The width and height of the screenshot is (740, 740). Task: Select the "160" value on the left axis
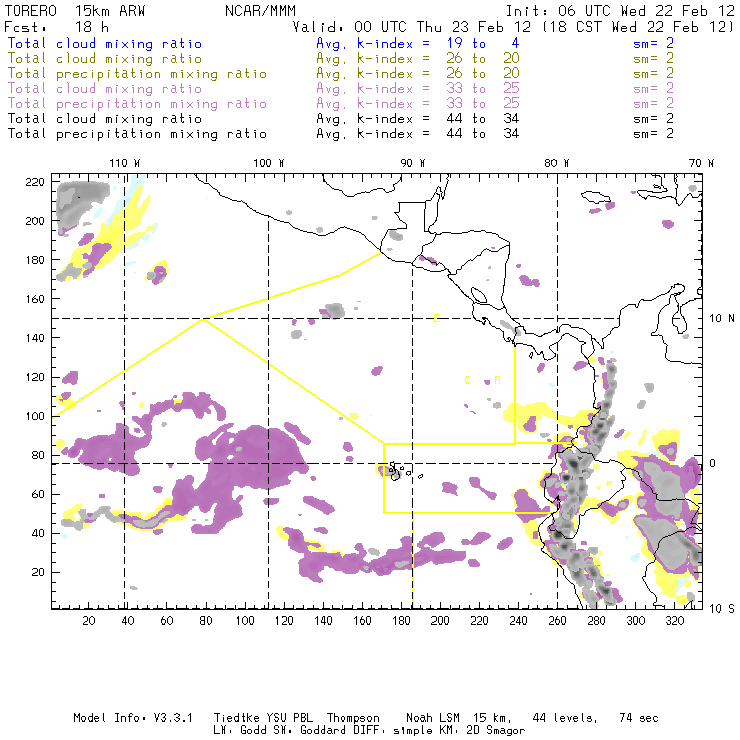(35, 299)
